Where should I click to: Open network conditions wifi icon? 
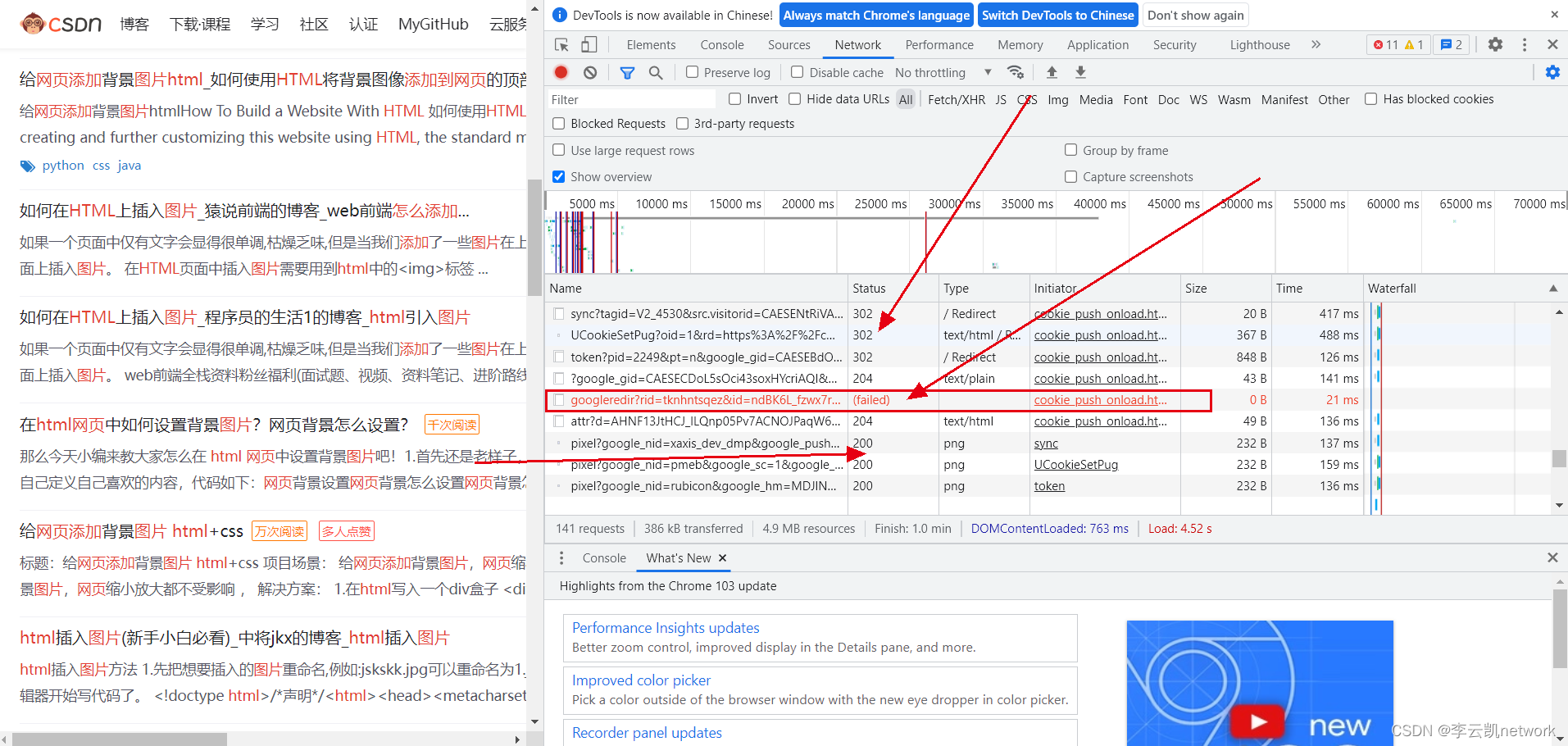coord(1016,72)
